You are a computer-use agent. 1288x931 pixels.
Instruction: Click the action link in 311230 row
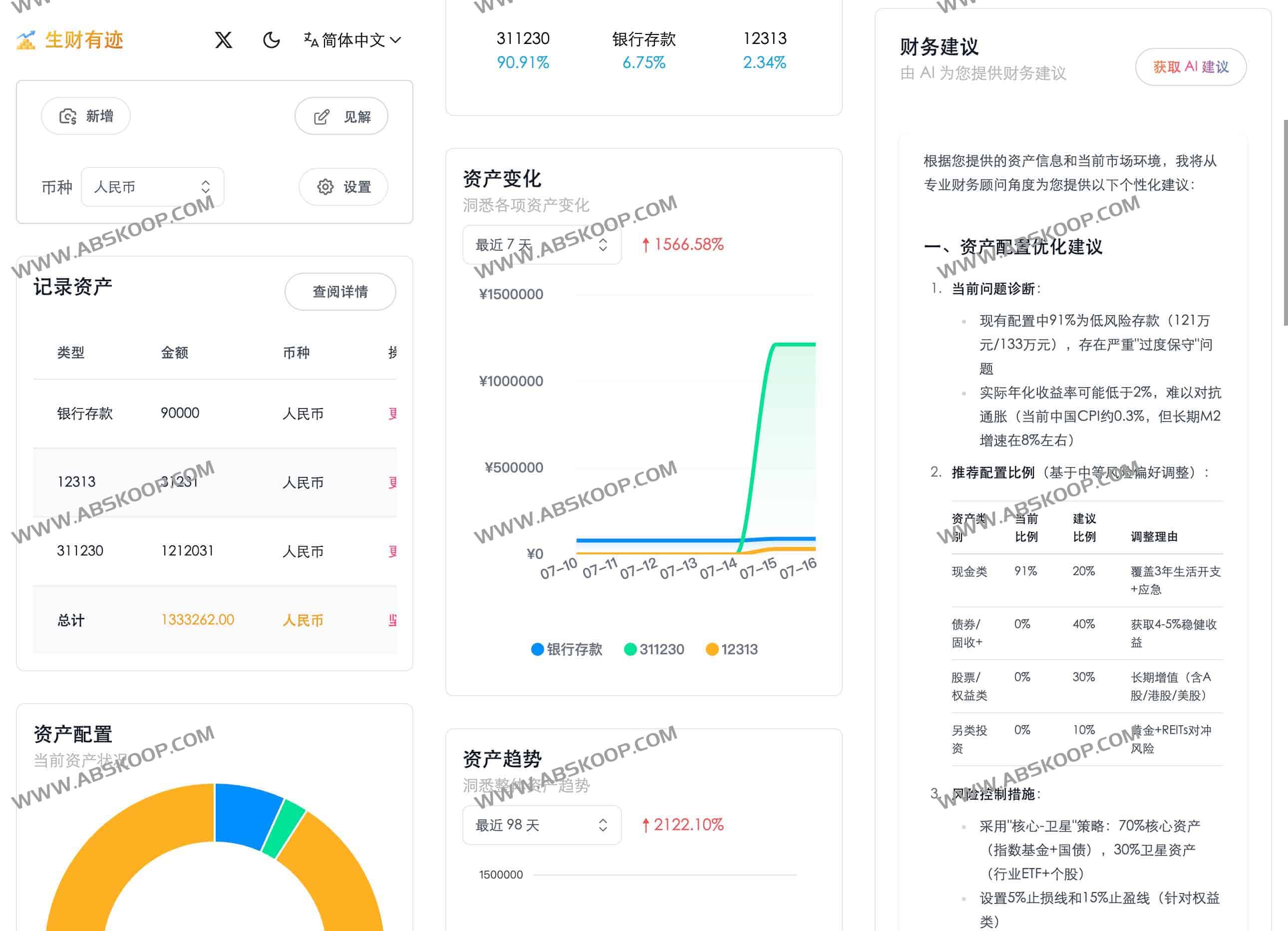point(392,551)
